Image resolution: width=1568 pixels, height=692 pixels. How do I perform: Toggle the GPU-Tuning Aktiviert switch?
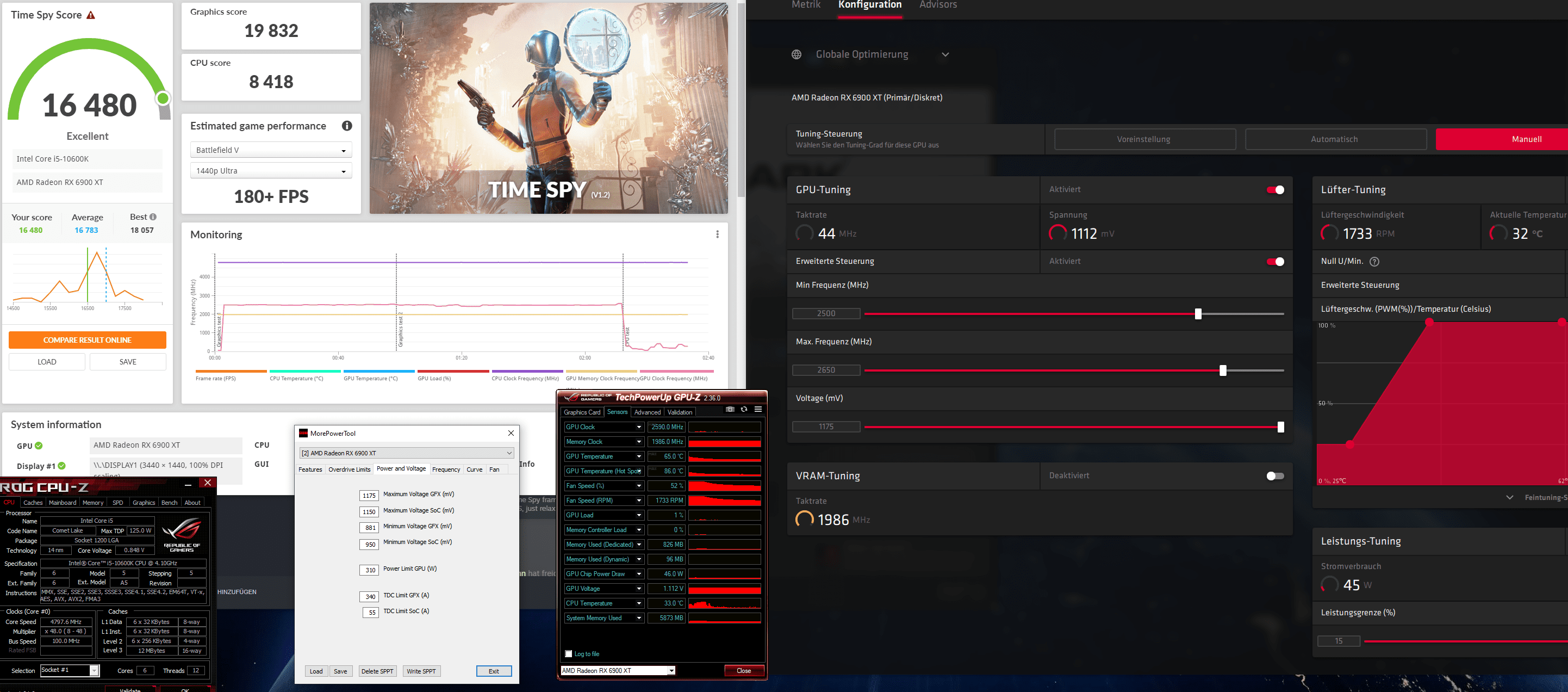point(1275,190)
